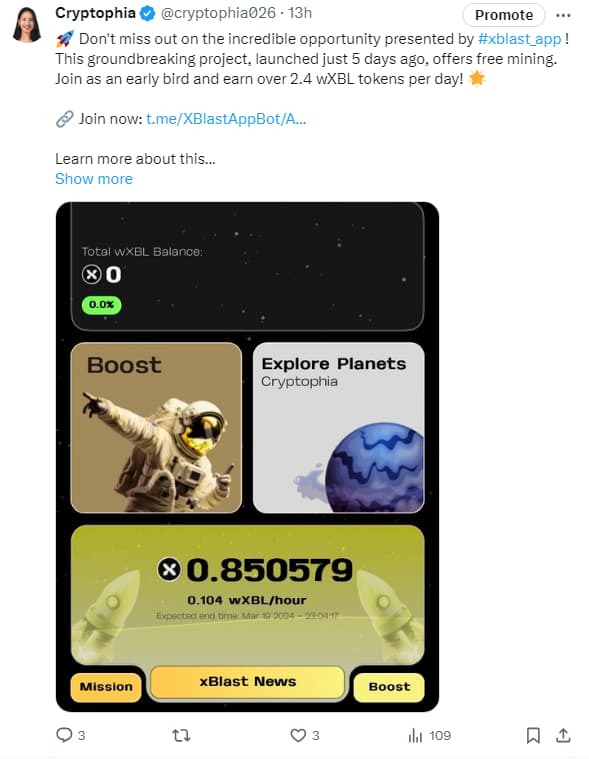
Task: Click the Promote button
Action: coord(504,15)
